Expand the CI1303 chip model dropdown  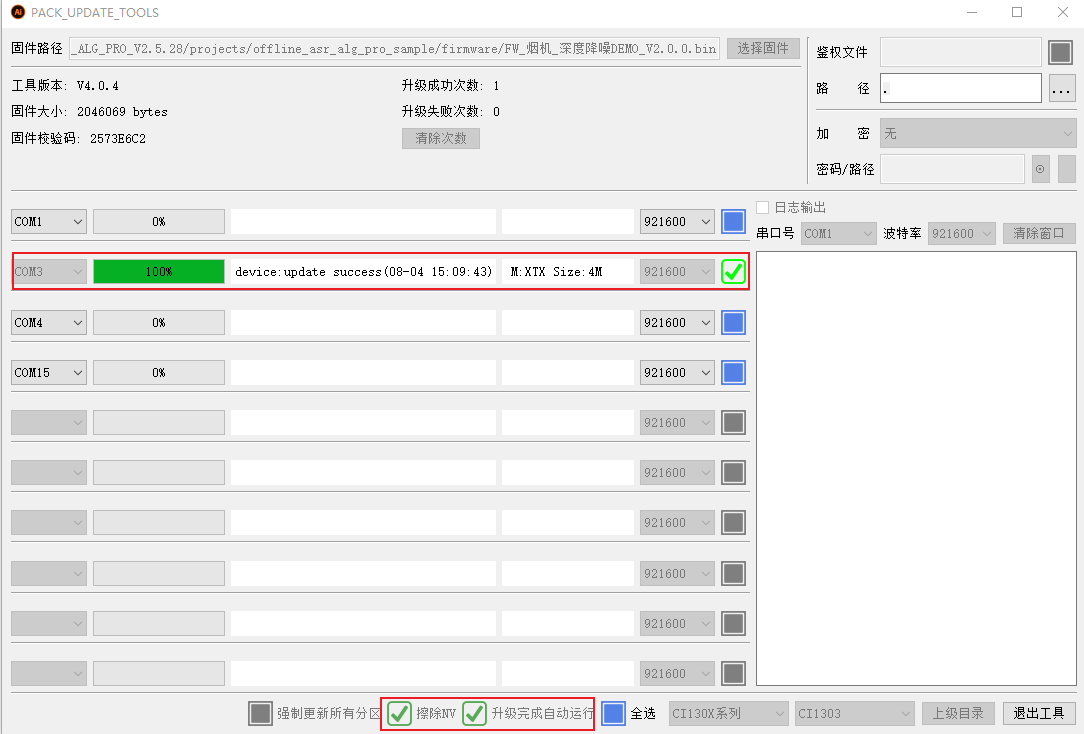[x=854, y=713]
